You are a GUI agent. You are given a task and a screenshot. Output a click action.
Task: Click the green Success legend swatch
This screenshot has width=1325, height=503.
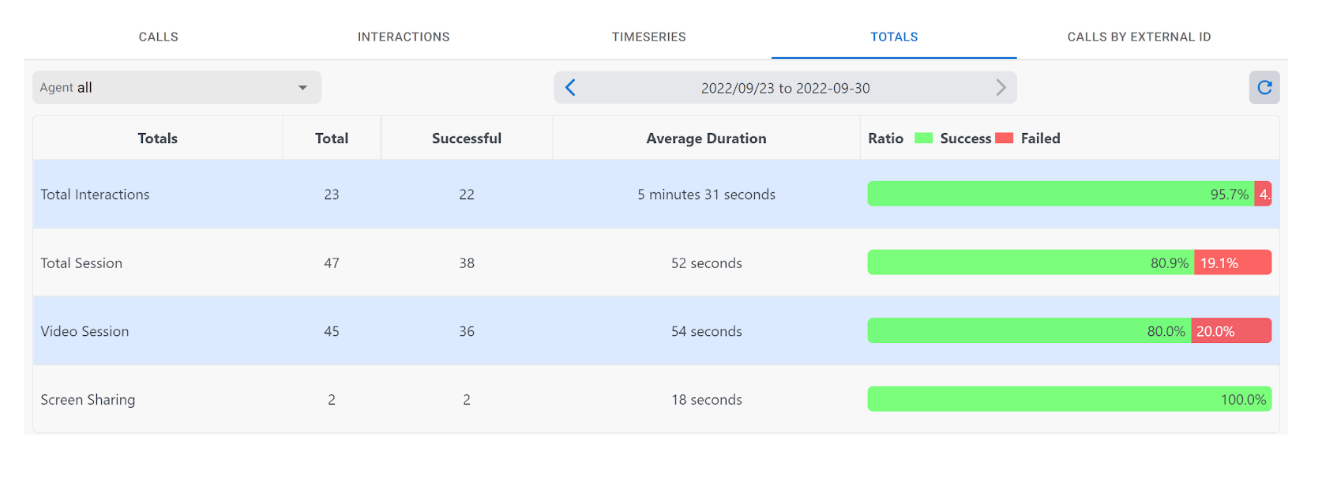tap(923, 139)
